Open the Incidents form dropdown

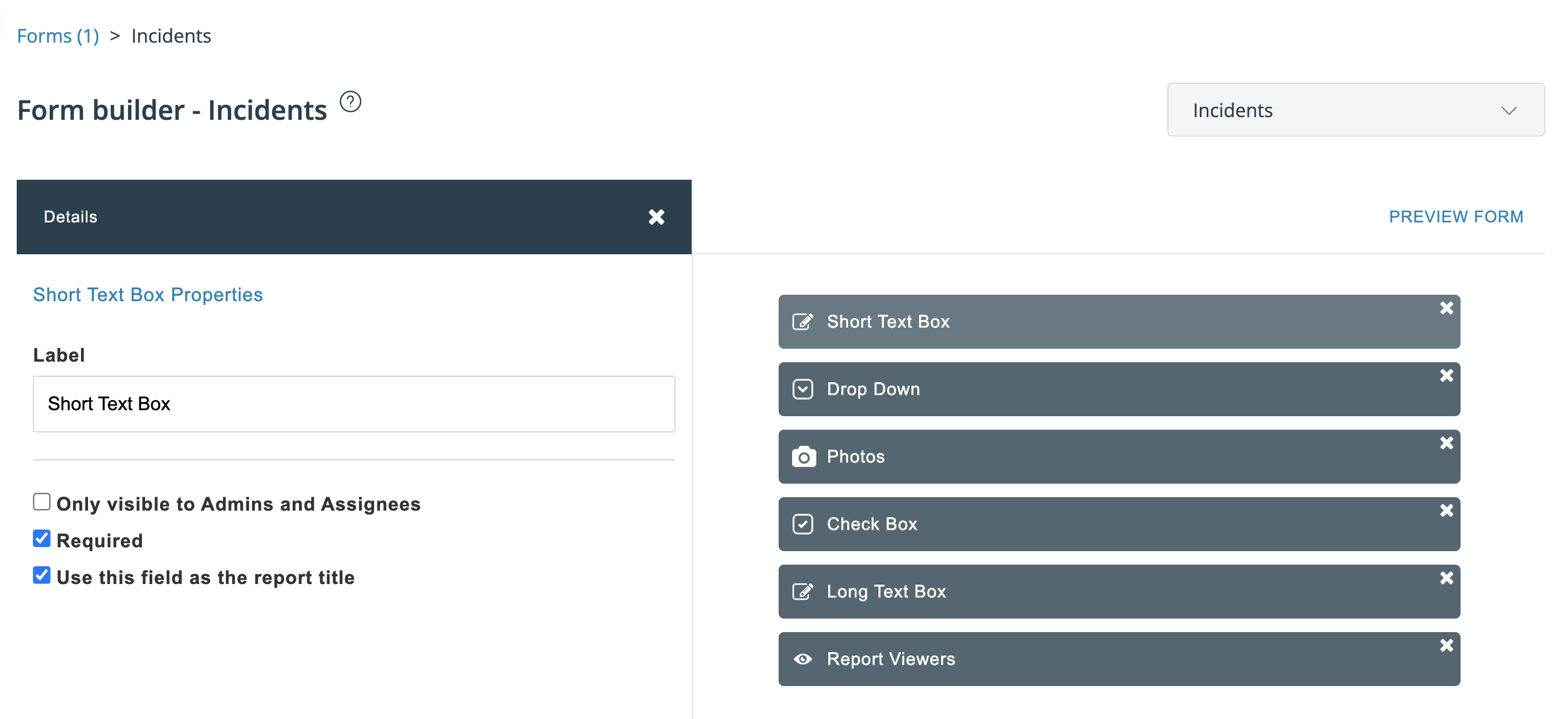[1356, 110]
